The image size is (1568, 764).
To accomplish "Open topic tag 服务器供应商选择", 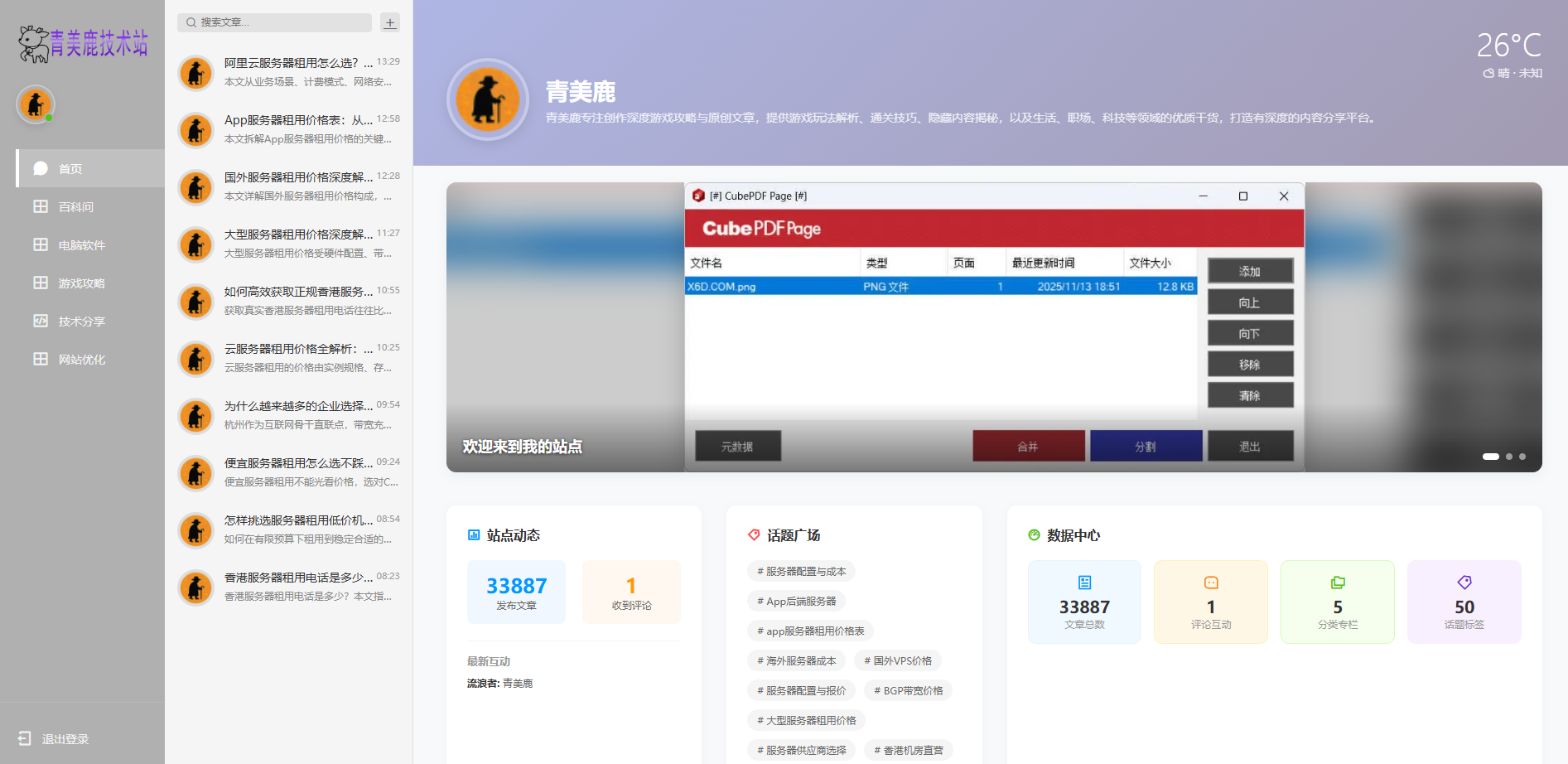I will coord(801,750).
